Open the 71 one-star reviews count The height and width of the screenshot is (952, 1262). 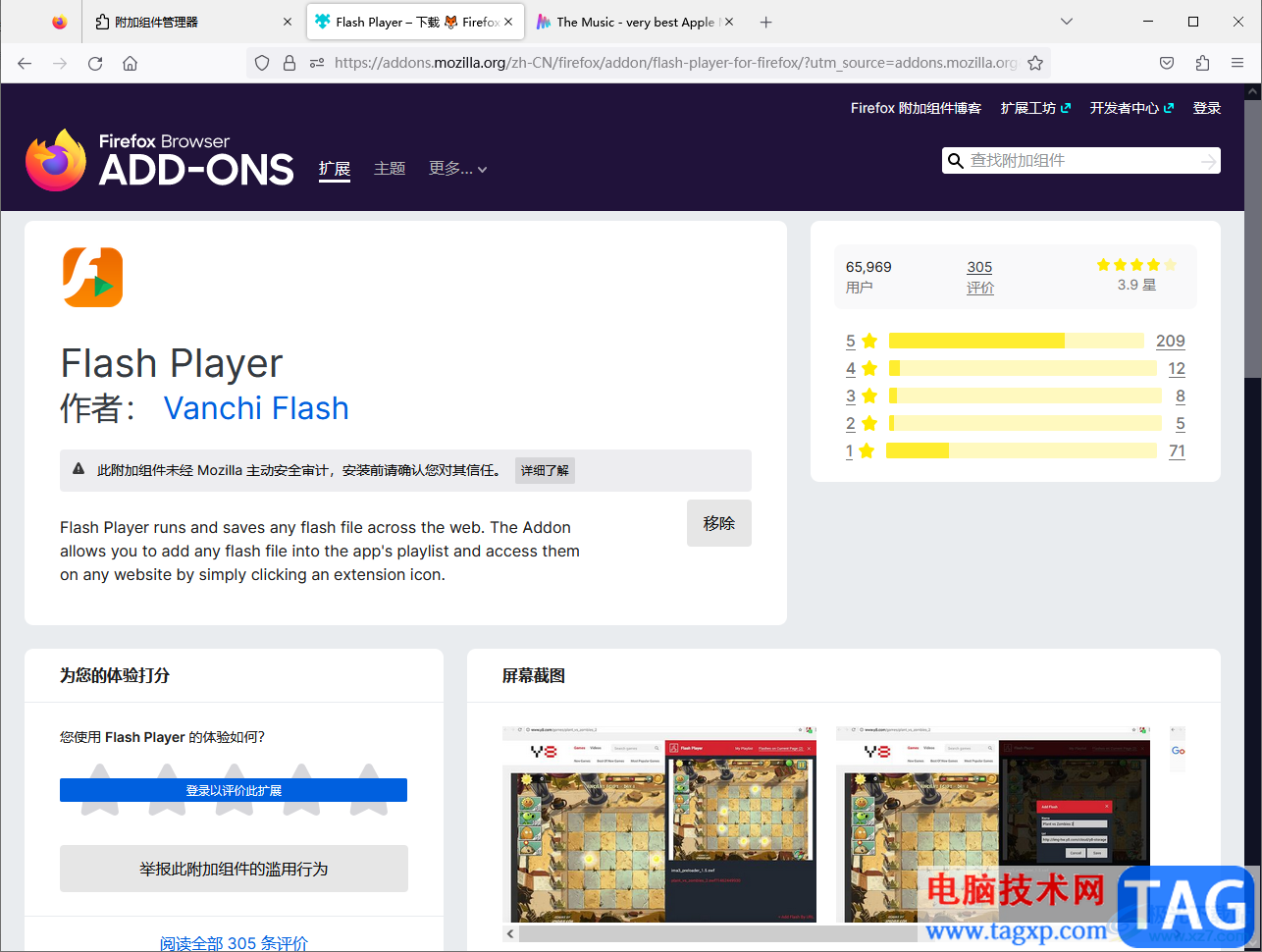[1177, 451]
